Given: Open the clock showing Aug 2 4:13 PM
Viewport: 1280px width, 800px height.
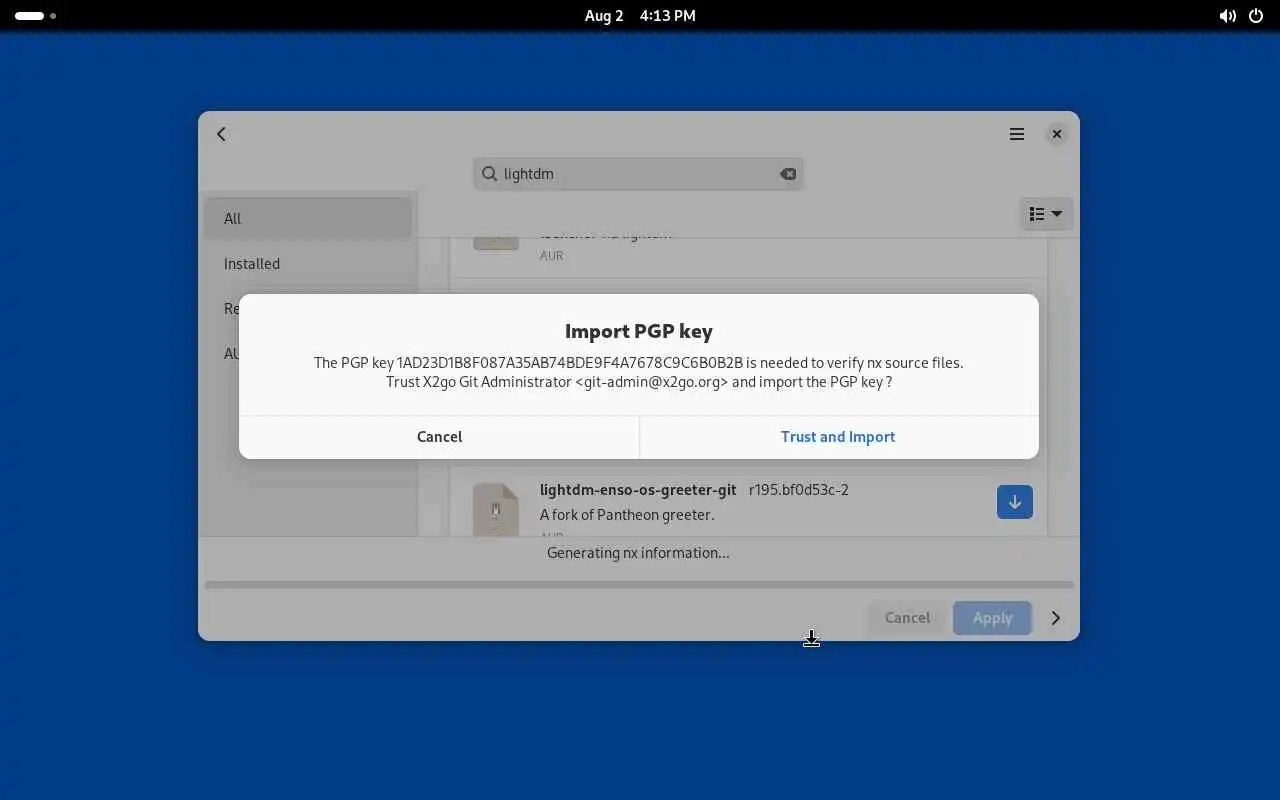Looking at the screenshot, I should tap(640, 16).
